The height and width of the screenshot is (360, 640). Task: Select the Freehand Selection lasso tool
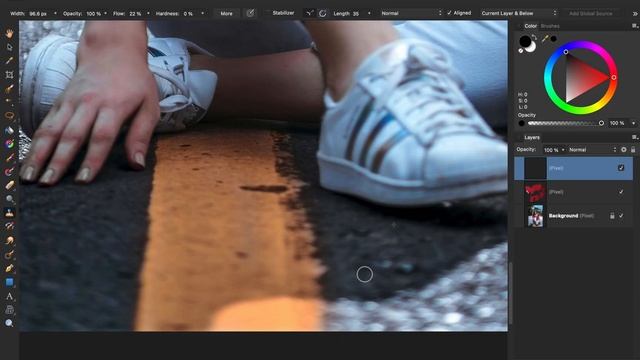(9, 116)
